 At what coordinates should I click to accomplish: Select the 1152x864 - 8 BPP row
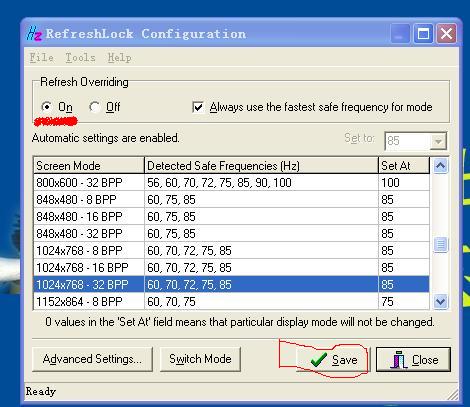[231, 302]
